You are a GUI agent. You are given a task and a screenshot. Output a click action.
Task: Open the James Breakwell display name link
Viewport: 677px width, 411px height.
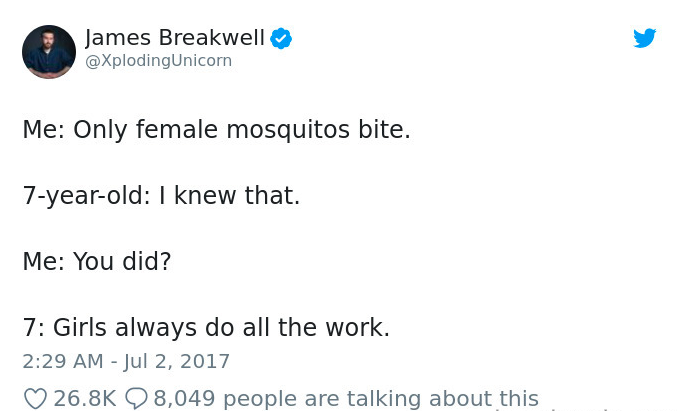[x=175, y=38]
